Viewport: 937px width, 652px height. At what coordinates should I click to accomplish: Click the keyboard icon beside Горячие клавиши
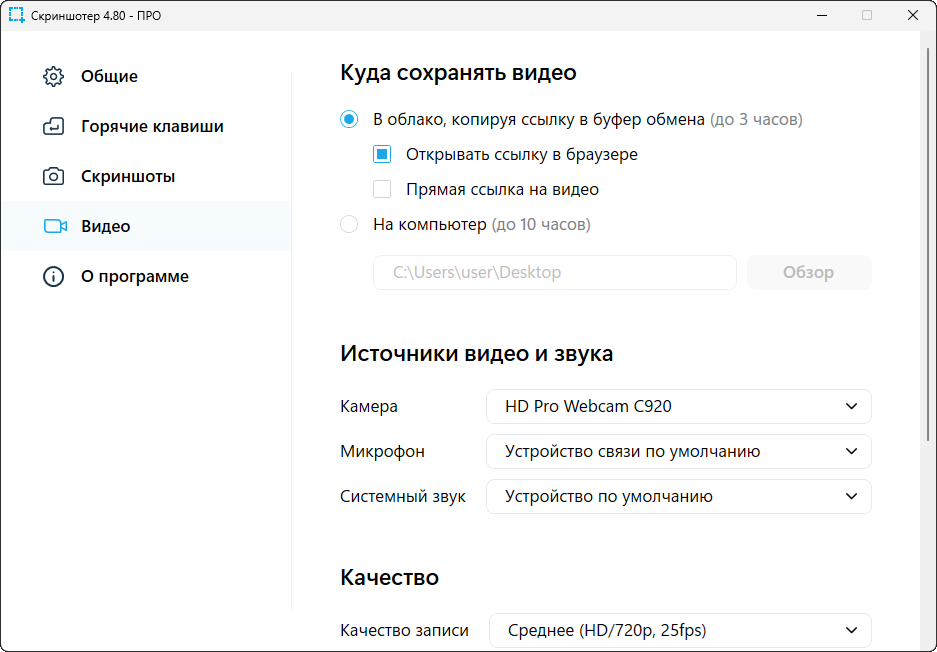click(53, 127)
